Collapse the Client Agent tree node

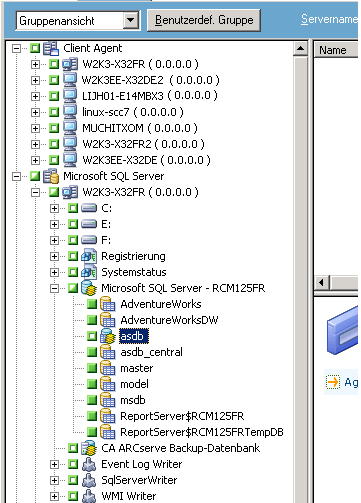pos(16,48)
